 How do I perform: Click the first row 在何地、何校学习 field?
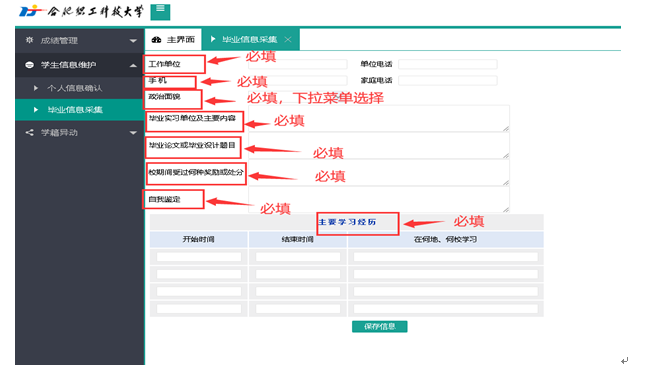446,256
